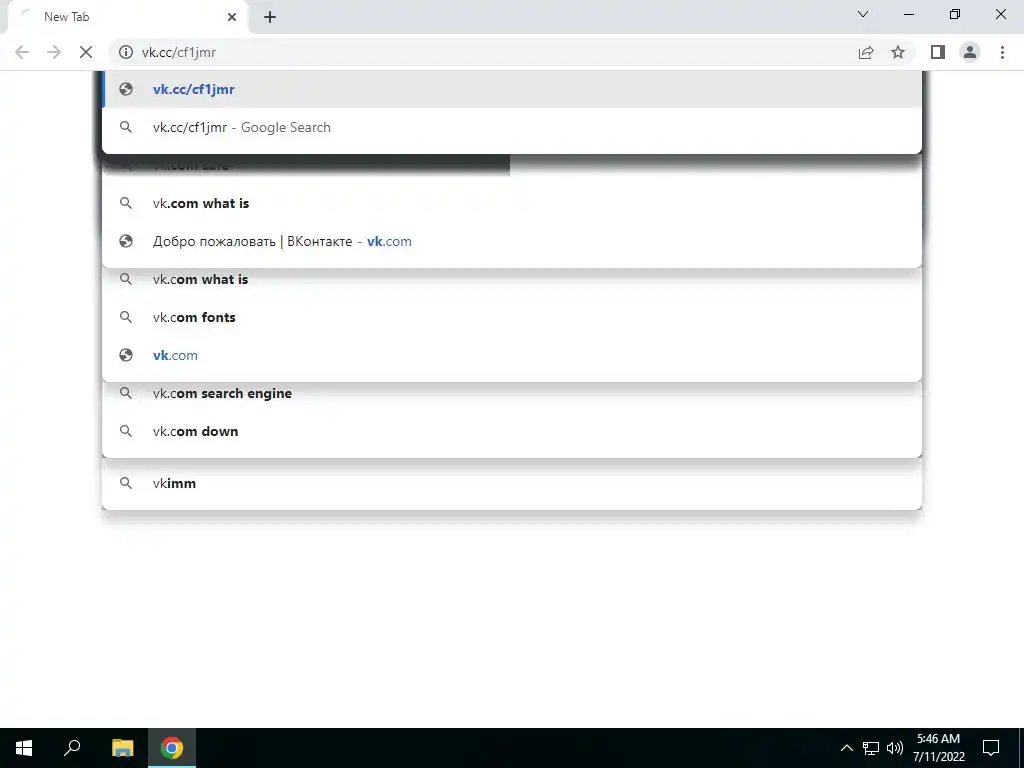Open Windows Start menu
Viewport: 1024px width, 768px height.
click(x=24, y=748)
